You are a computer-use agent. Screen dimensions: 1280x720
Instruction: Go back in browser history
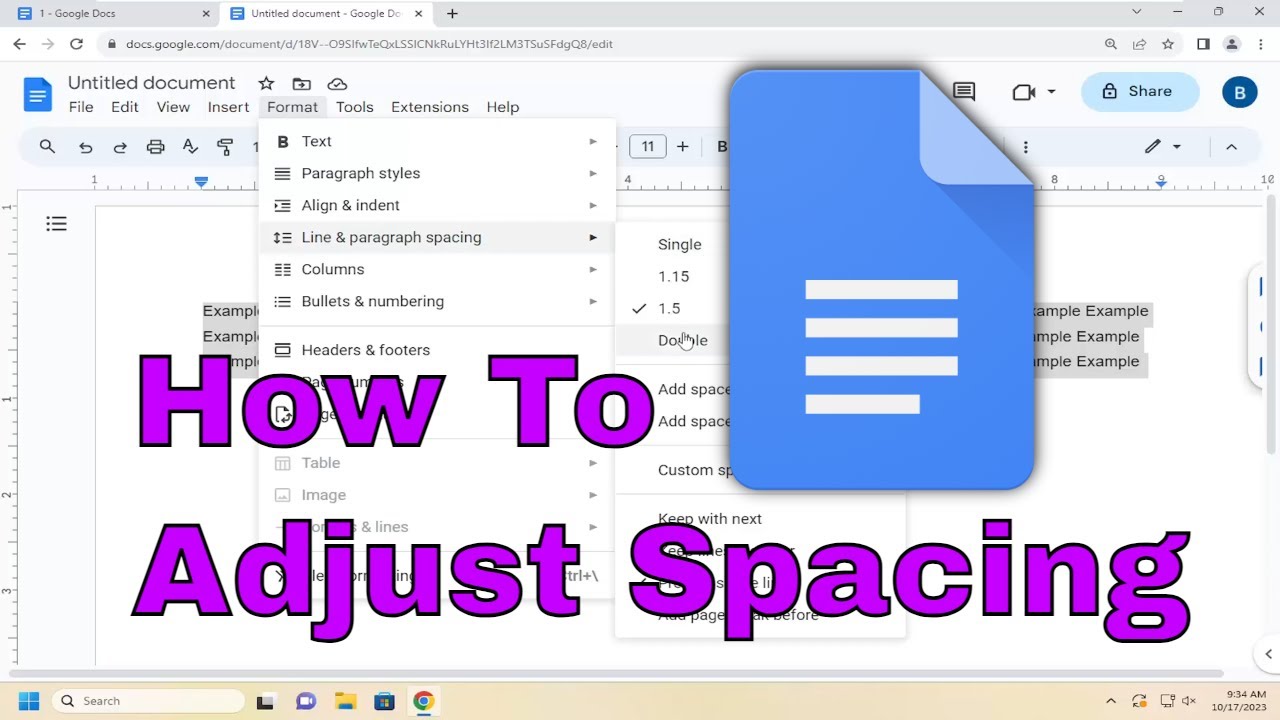[19, 44]
